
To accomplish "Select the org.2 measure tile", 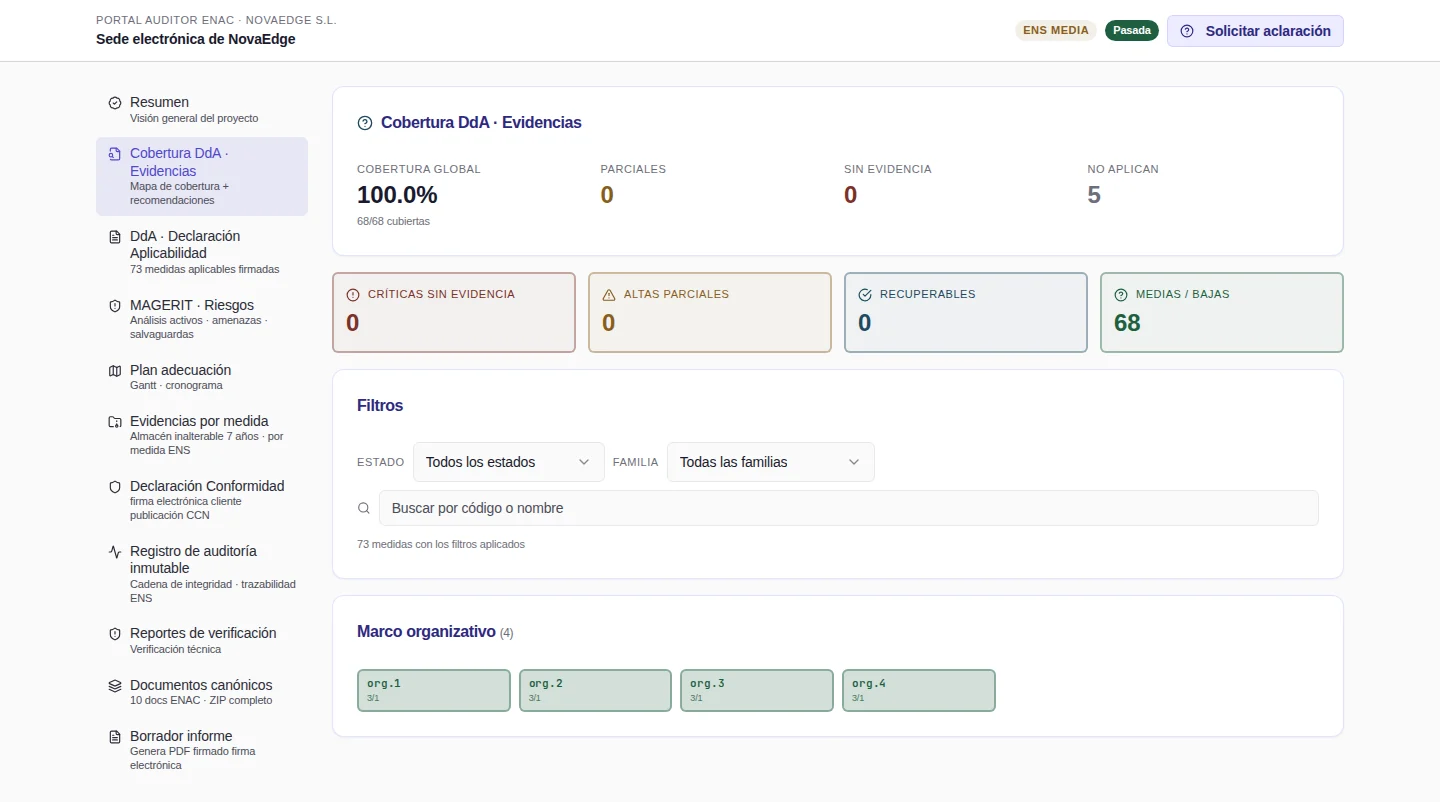I will point(595,690).
